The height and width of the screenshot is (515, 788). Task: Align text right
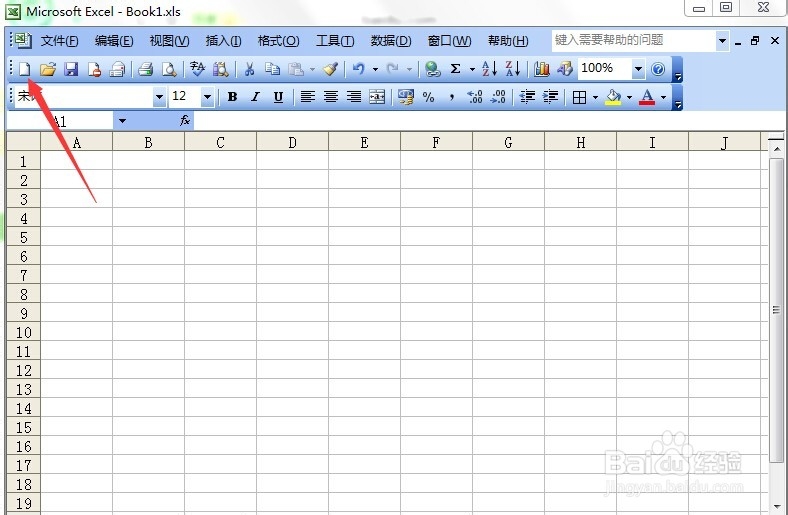pos(354,96)
